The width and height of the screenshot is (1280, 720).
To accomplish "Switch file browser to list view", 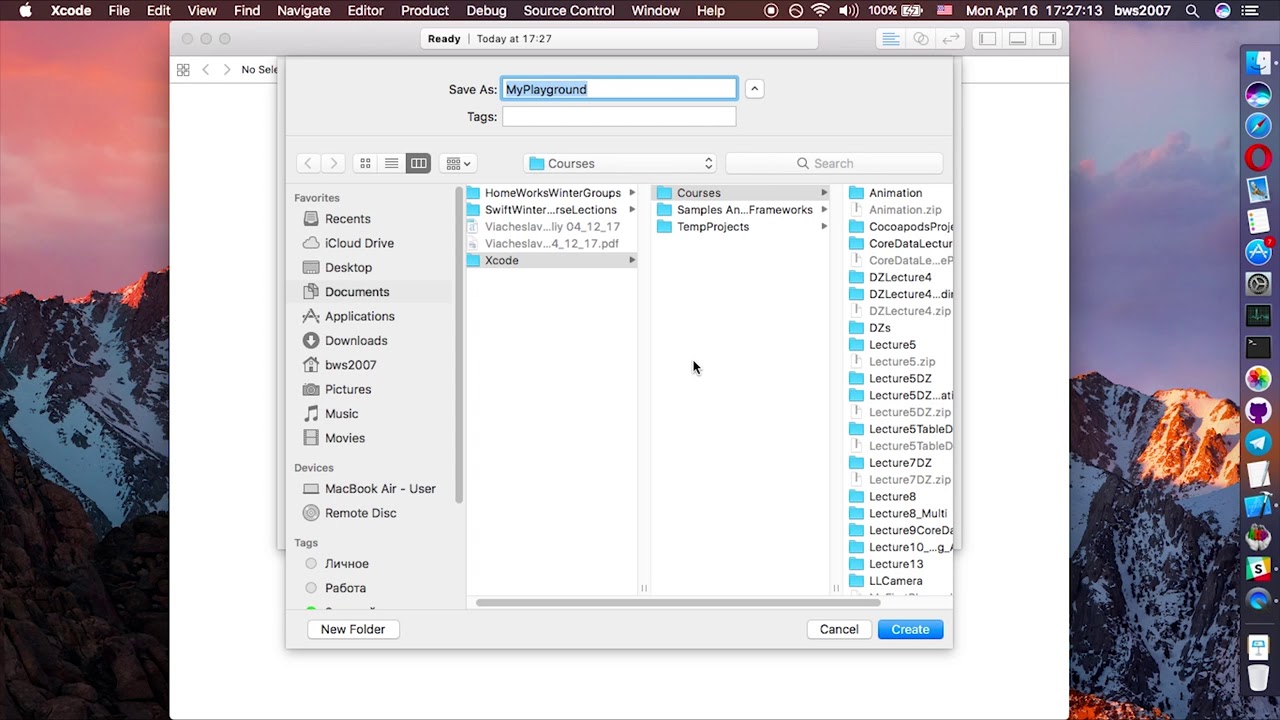I will tap(392, 163).
